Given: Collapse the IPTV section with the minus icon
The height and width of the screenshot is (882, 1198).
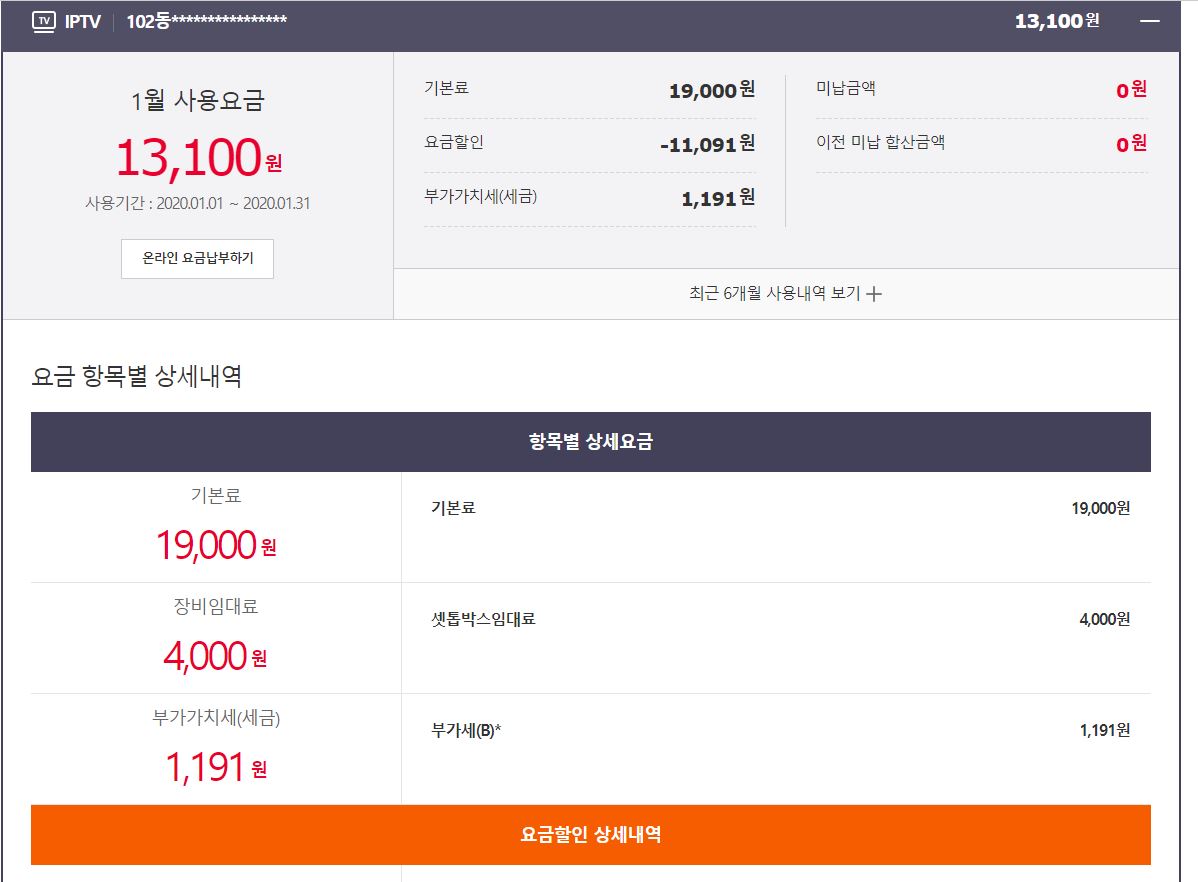Looking at the screenshot, I should (1150, 21).
